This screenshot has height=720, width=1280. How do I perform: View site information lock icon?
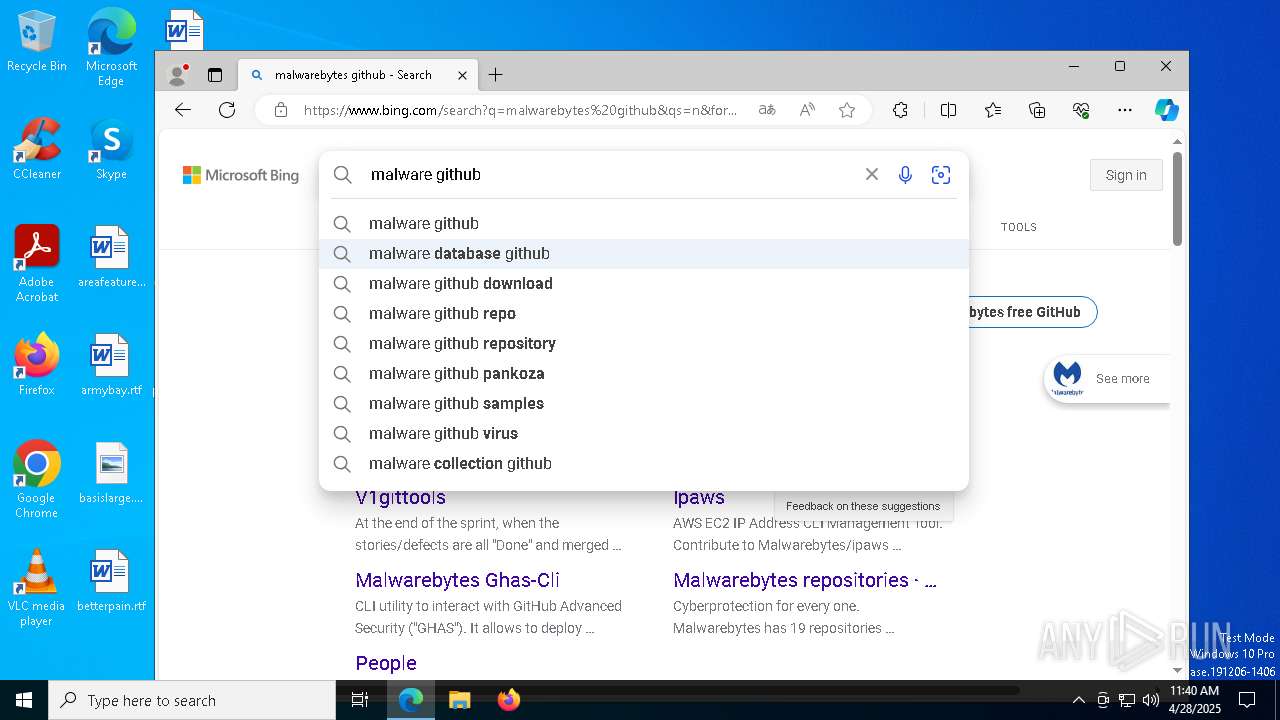tap(281, 110)
